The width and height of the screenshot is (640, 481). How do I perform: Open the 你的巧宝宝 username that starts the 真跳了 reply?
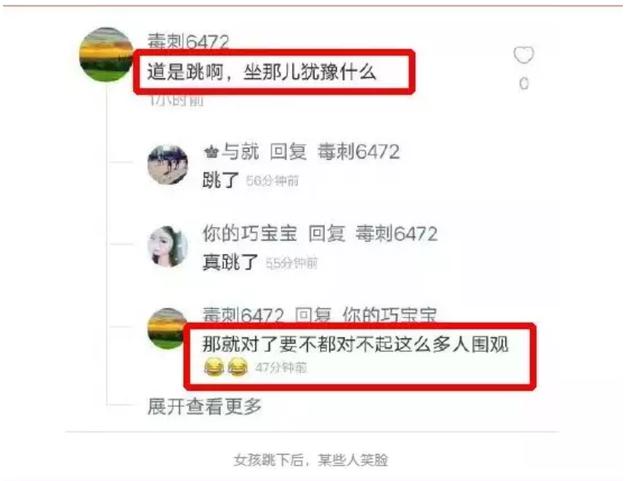point(250,234)
